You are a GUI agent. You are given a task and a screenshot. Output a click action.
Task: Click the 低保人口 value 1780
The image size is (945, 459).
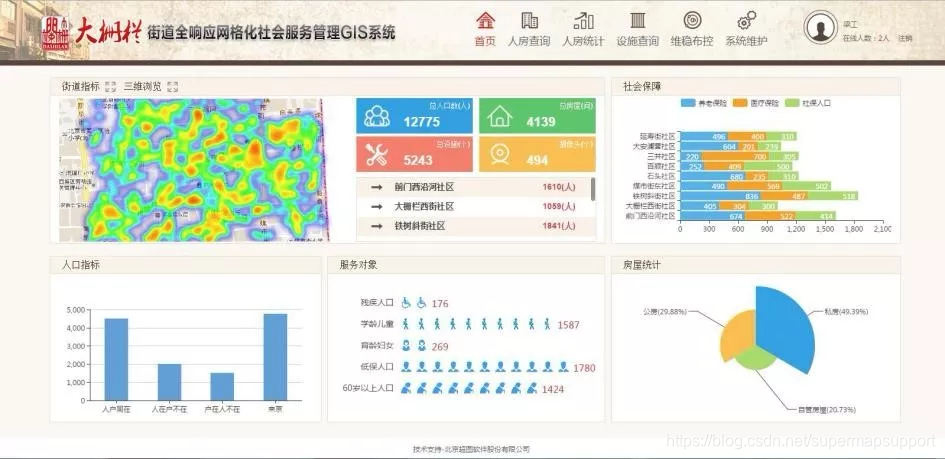point(584,368)
